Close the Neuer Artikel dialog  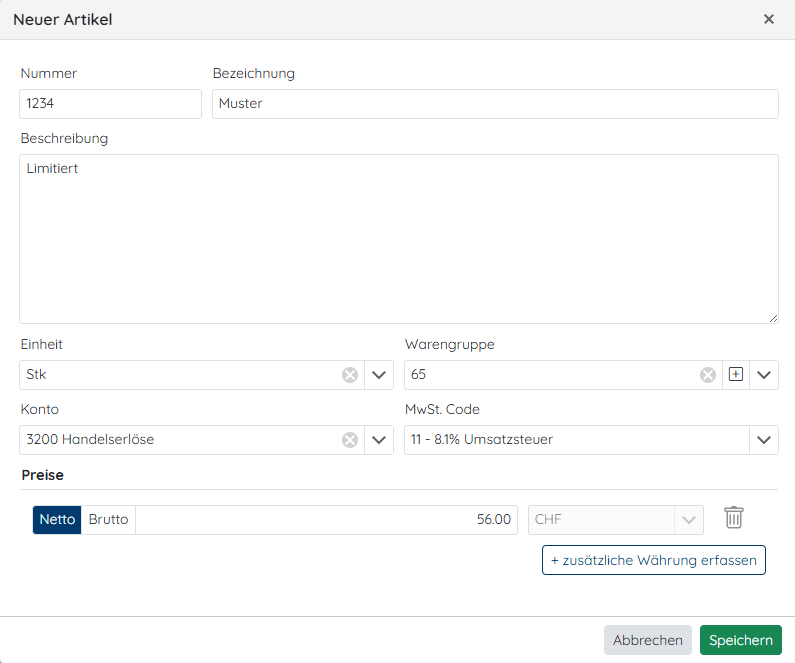[769, 19]
